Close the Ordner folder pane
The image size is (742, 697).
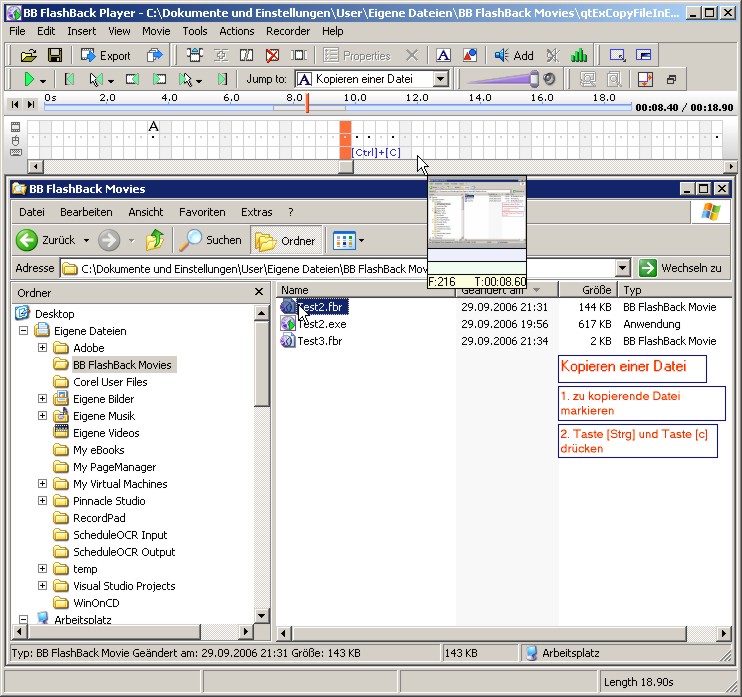[x=259, y=292]
